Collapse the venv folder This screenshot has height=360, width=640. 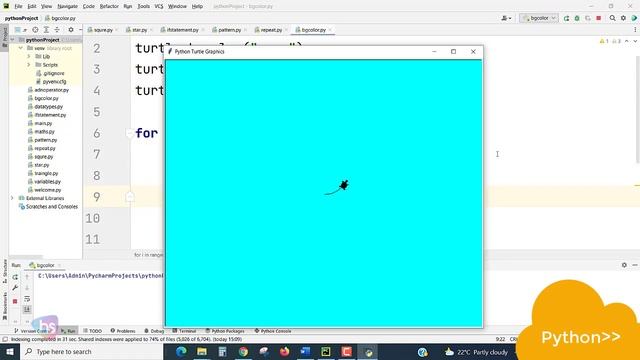click(x=21, y=48)
